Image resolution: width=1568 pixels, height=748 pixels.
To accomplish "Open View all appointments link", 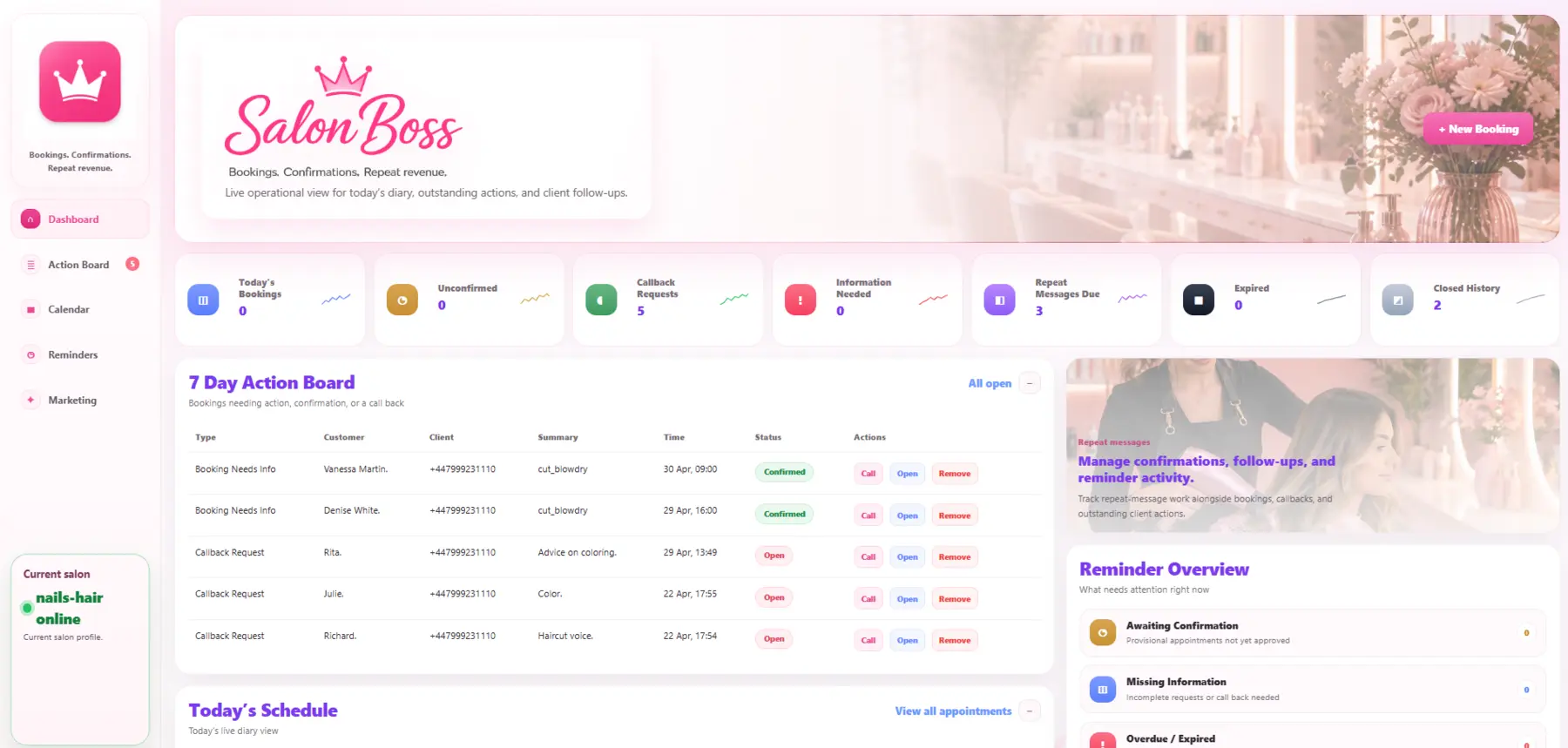I will tap(953, 711).
